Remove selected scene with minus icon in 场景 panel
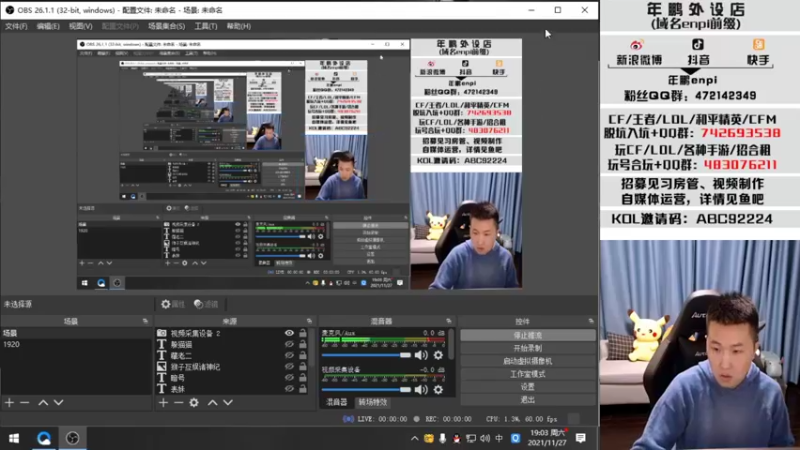Screen dimensions: 800x450 click(x=24, y=403)
